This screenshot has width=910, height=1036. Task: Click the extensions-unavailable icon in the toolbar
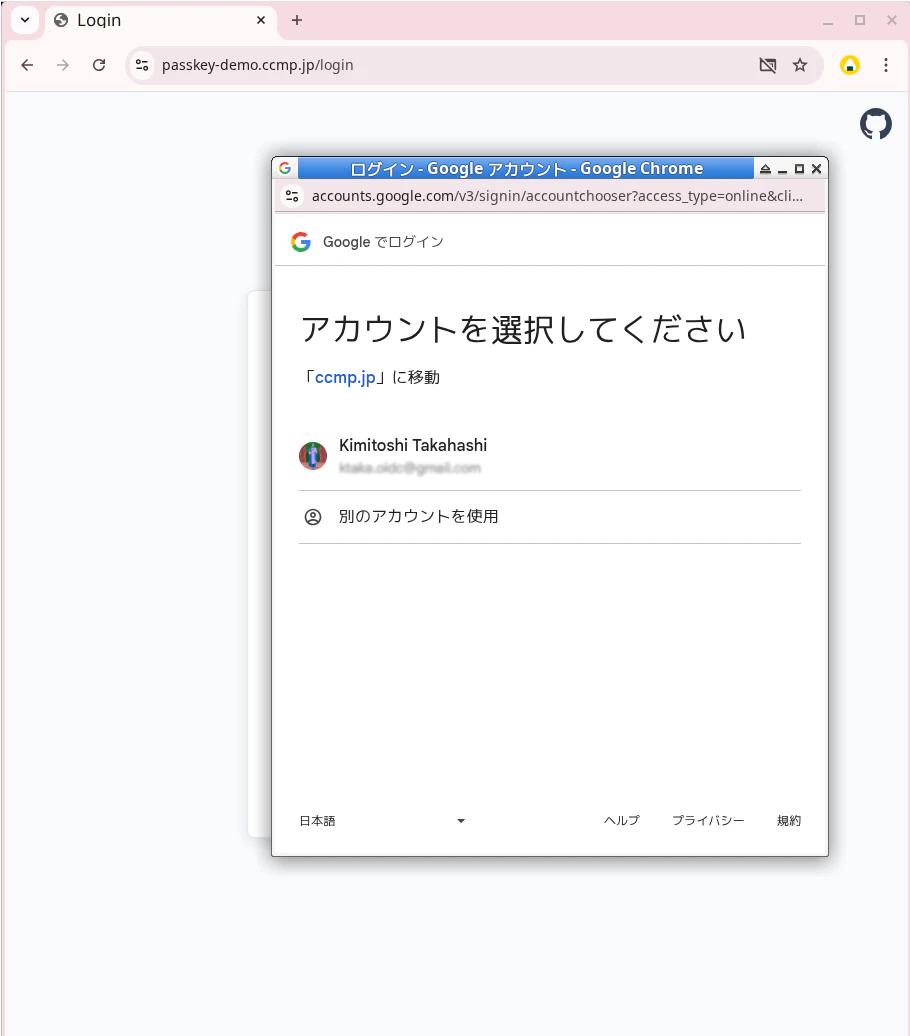pos(767,65)
